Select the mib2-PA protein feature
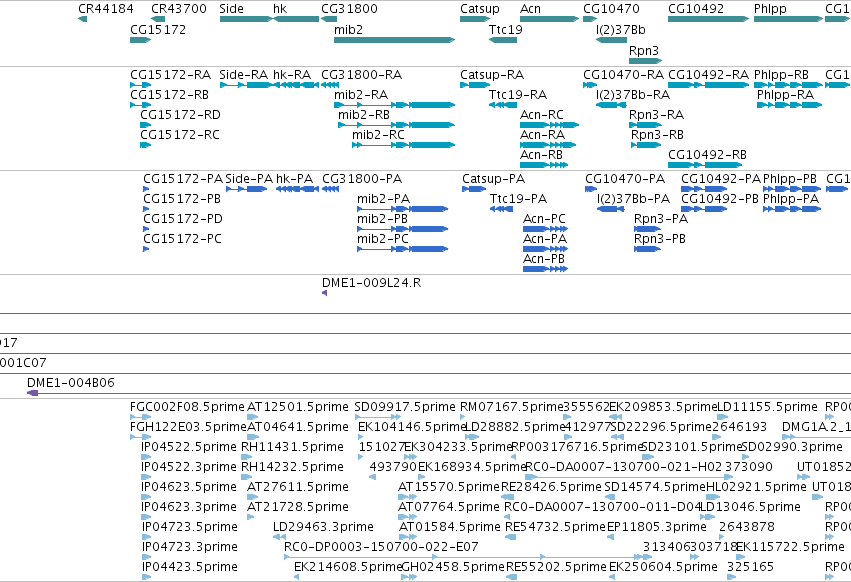The width and height of the screenshot is (851, 582). (402, 209)
